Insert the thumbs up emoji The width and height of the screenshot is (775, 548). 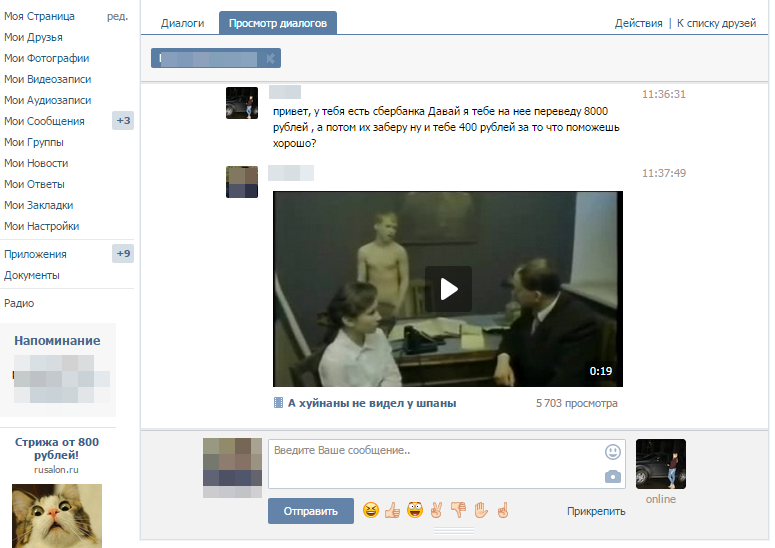point(392,511)
